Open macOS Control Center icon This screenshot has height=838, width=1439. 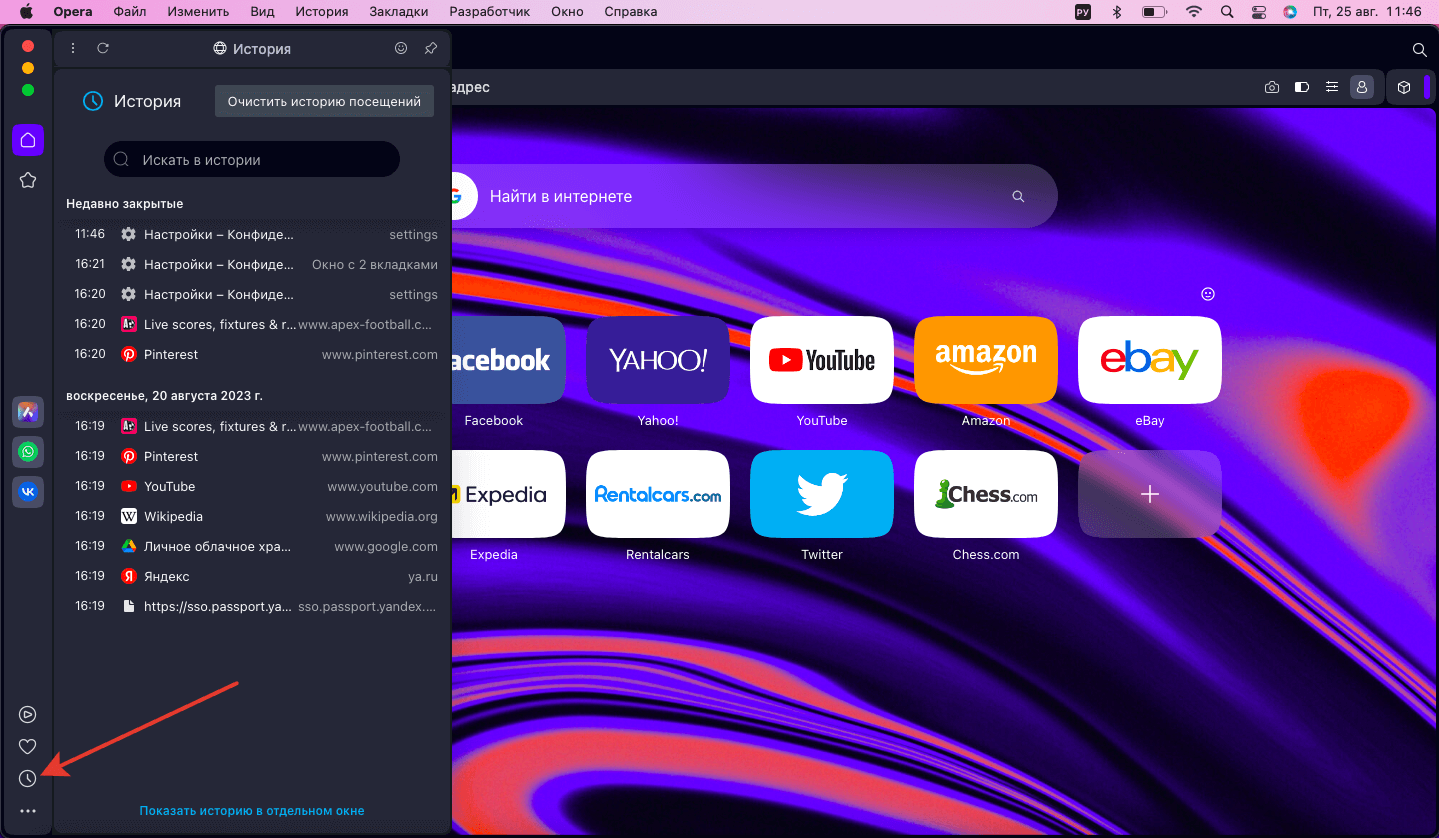[1258, 12]
